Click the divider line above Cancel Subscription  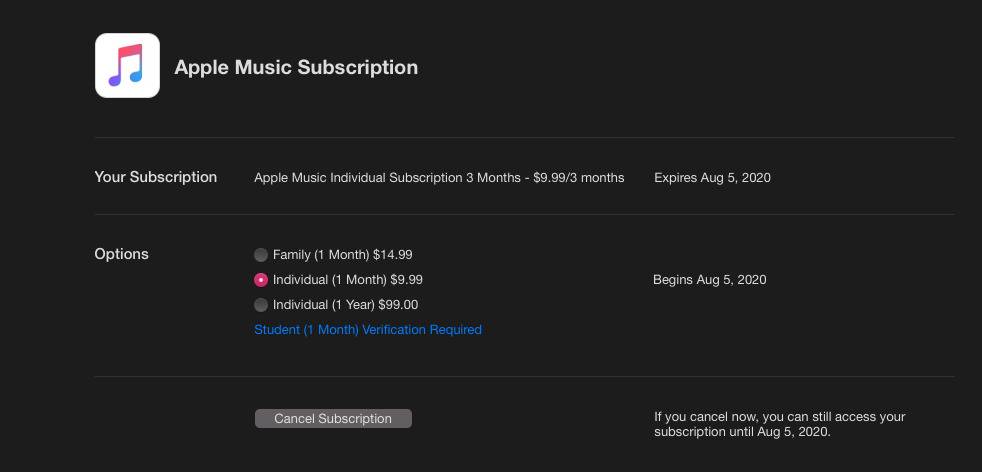click(524, 377)
